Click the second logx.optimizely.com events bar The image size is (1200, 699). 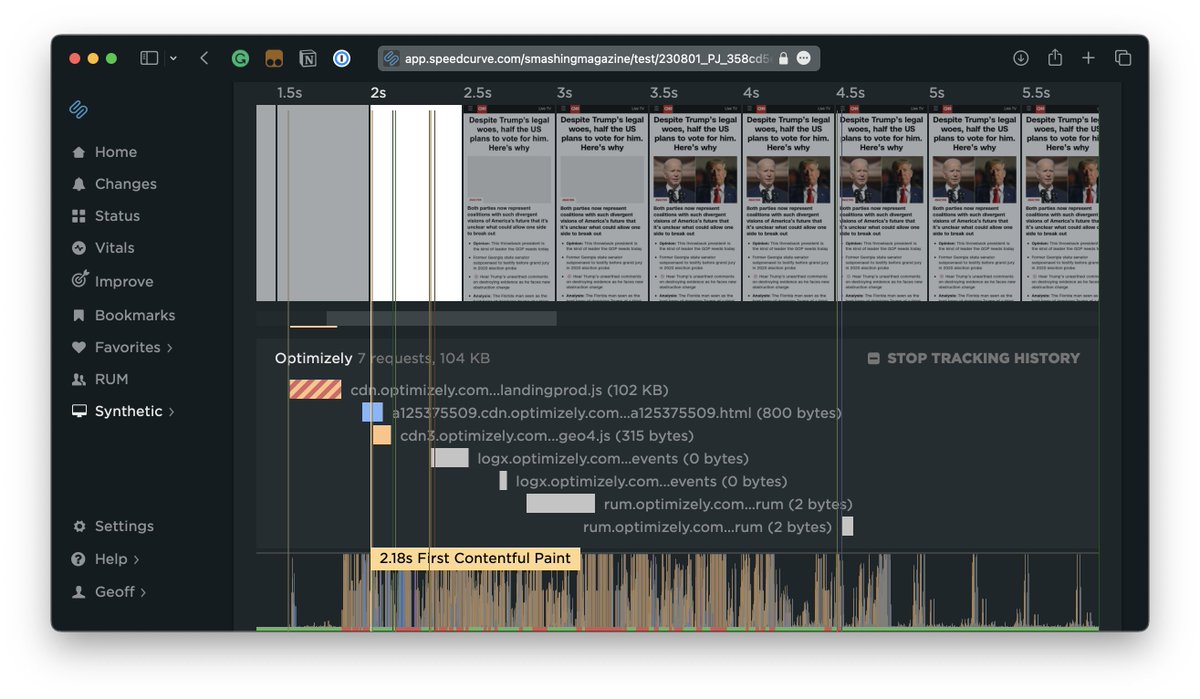[x=503, y=481]
